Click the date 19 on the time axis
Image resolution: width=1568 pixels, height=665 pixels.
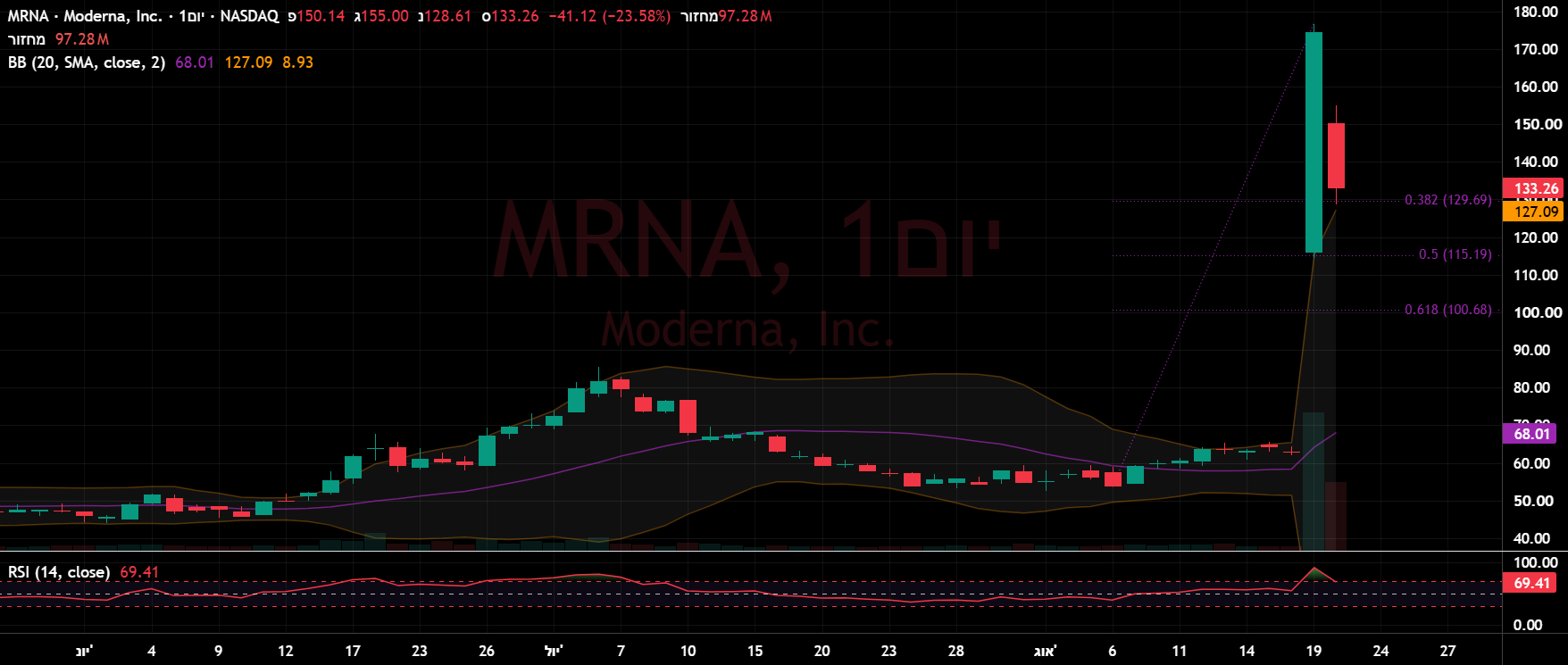coord(1314,651)
